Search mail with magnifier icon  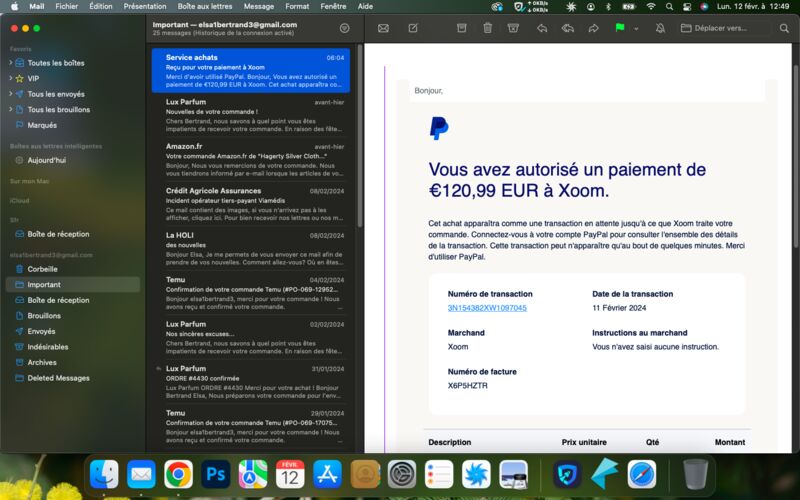784,29
